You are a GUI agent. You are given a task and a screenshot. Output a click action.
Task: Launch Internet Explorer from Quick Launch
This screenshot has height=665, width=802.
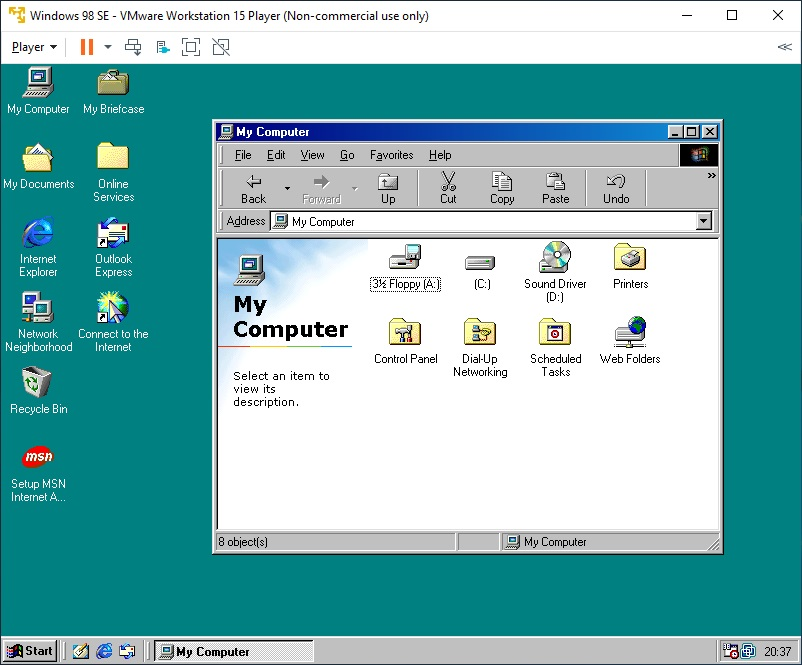point(104,651)
